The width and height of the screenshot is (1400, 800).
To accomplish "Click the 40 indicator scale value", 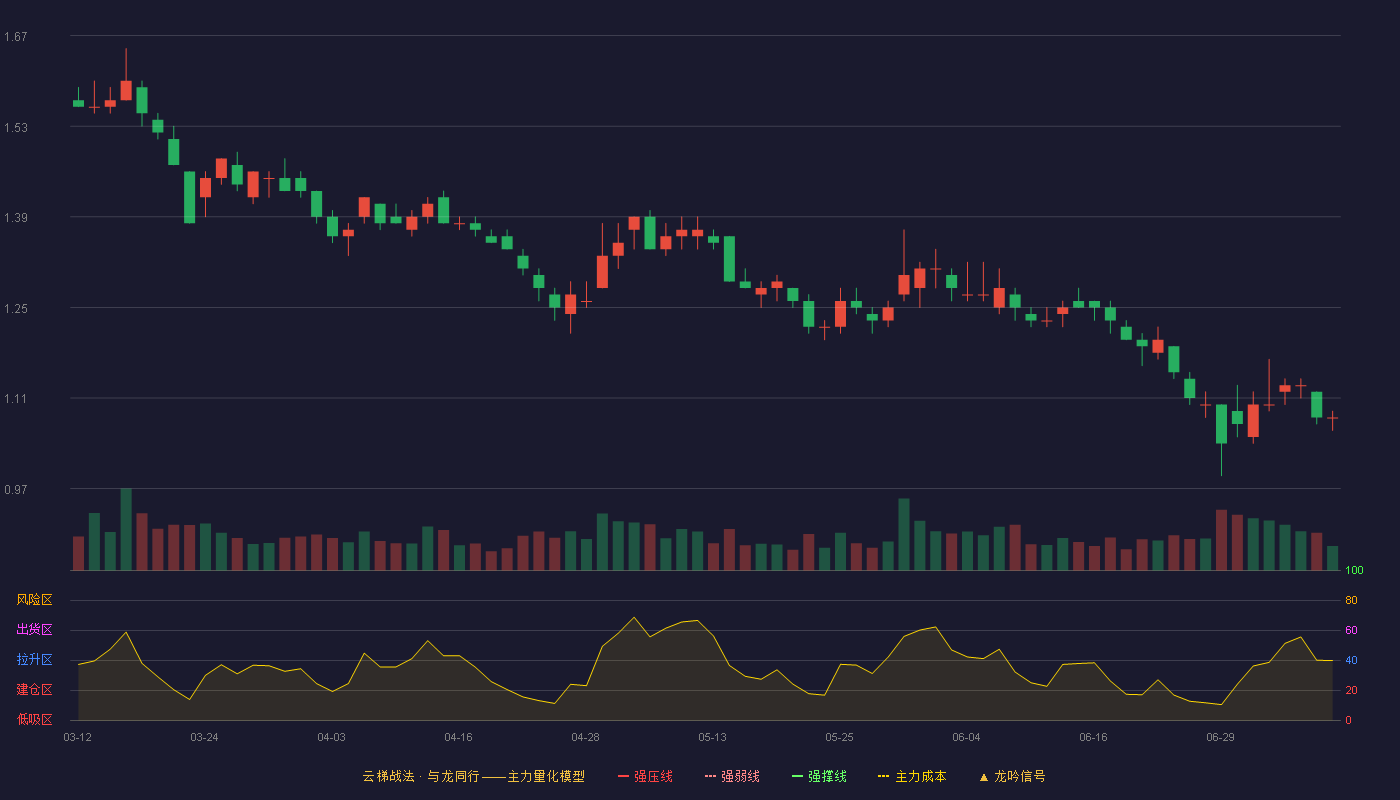I will point(1351,661).
